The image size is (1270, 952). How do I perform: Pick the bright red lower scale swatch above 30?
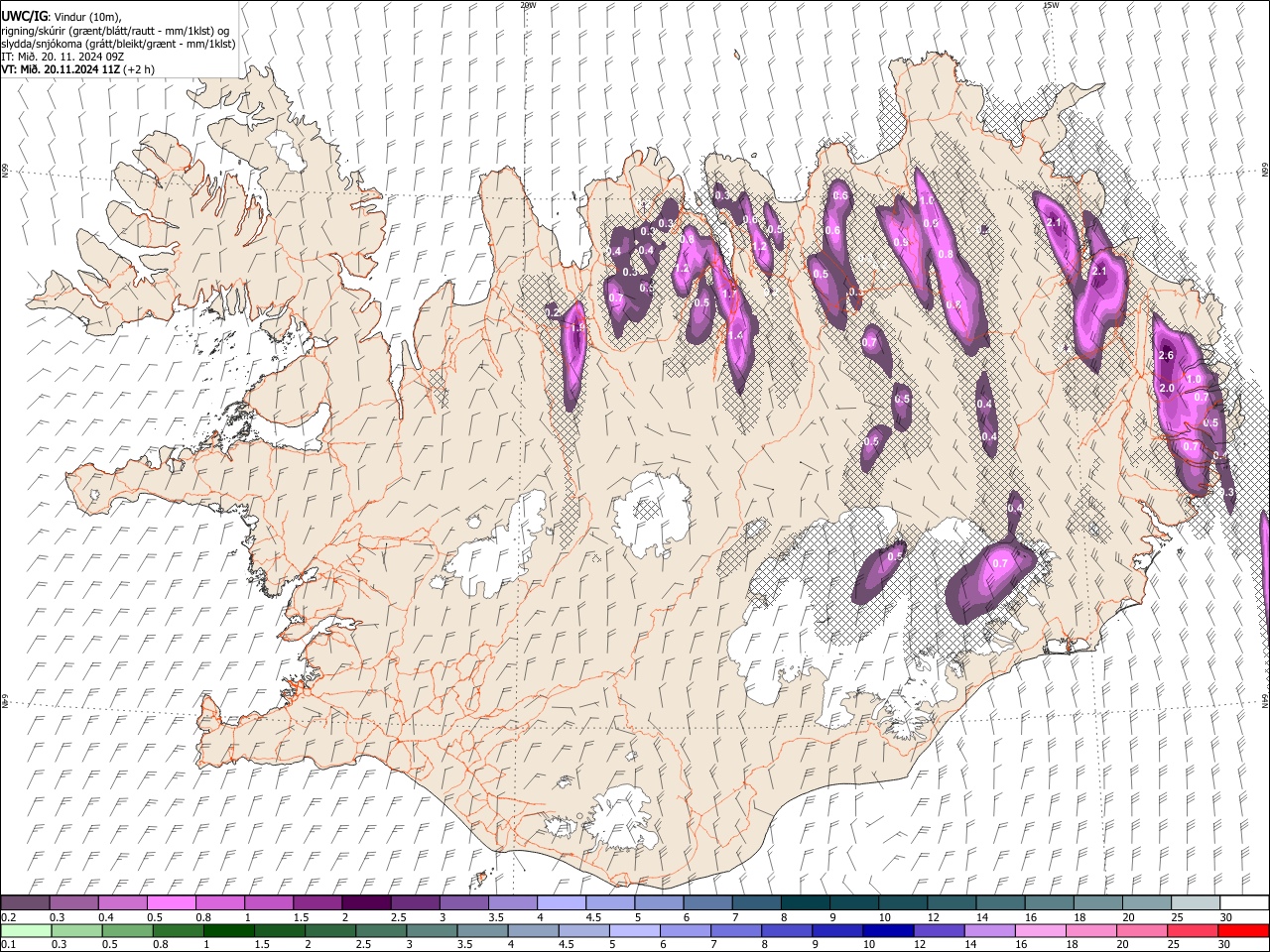tap(1243, 931)
